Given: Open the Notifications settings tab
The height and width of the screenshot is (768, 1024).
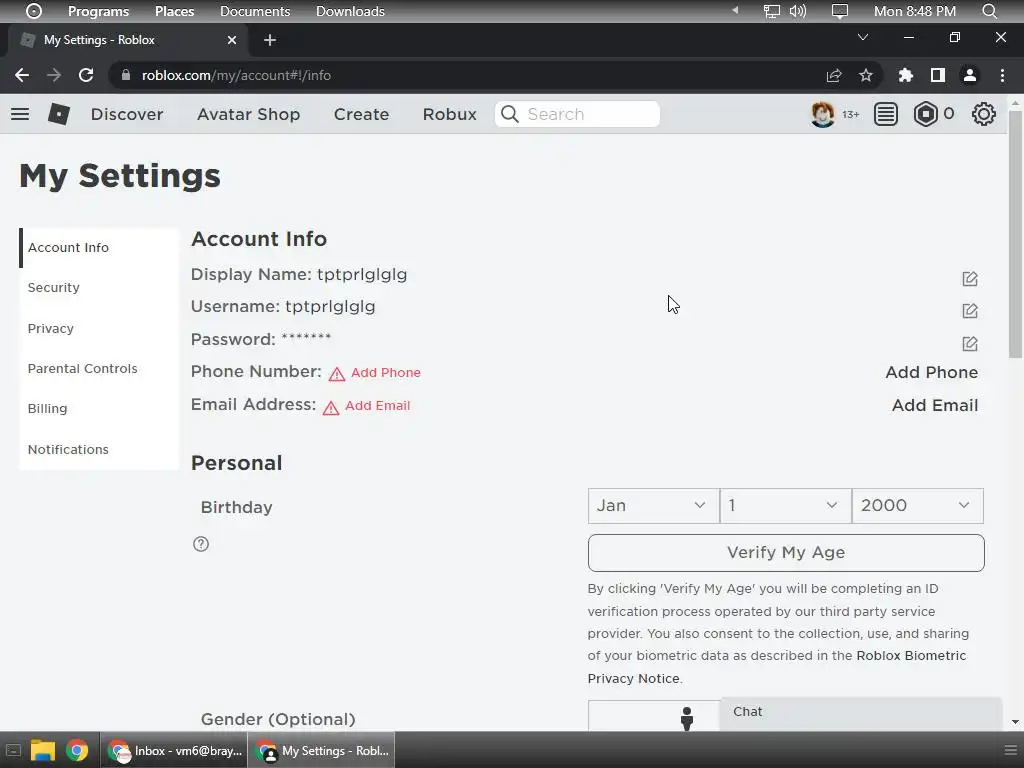Looking at the screenshot, I should [x=99, y=449].
